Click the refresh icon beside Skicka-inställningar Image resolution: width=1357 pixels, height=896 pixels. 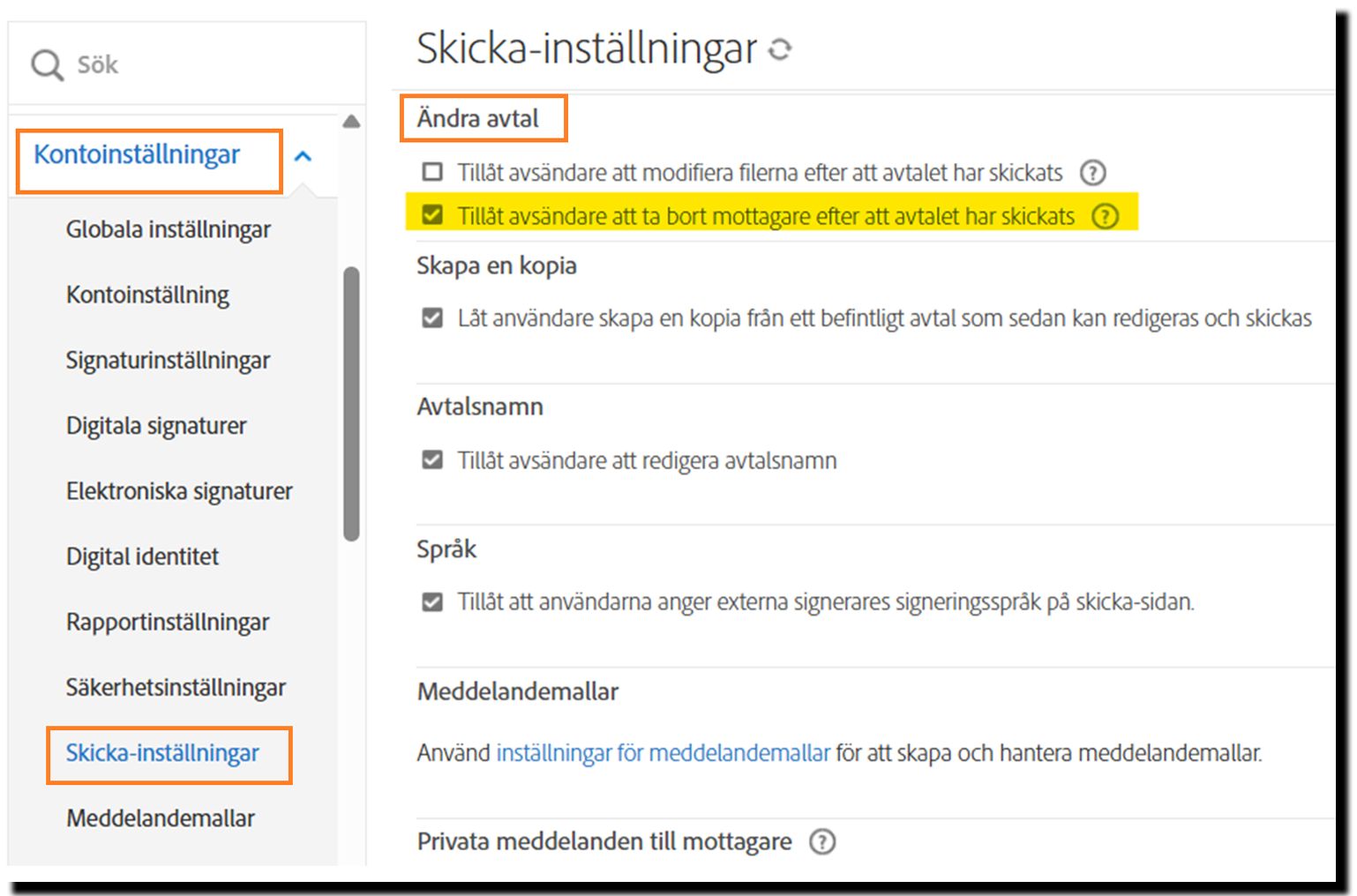click(x=780, y=50)
